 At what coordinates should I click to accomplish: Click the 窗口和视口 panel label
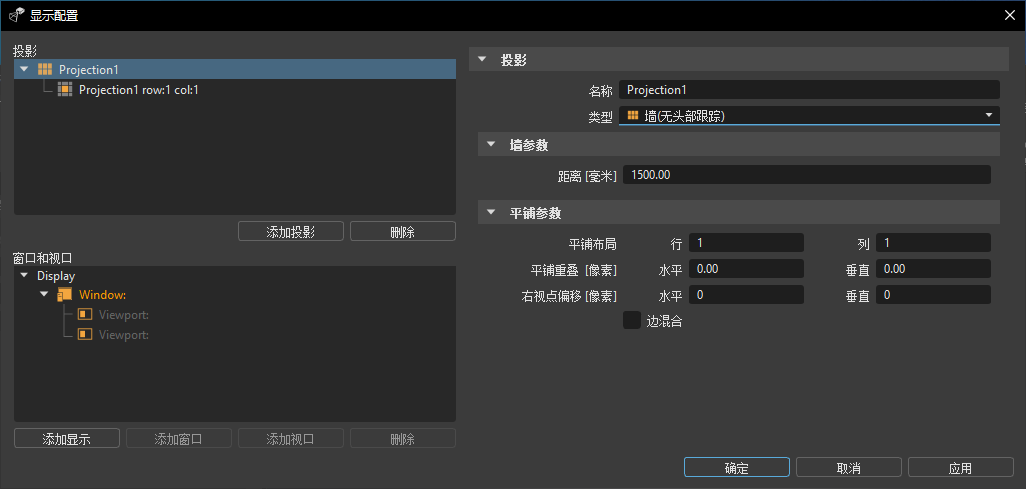pos(43,258)
